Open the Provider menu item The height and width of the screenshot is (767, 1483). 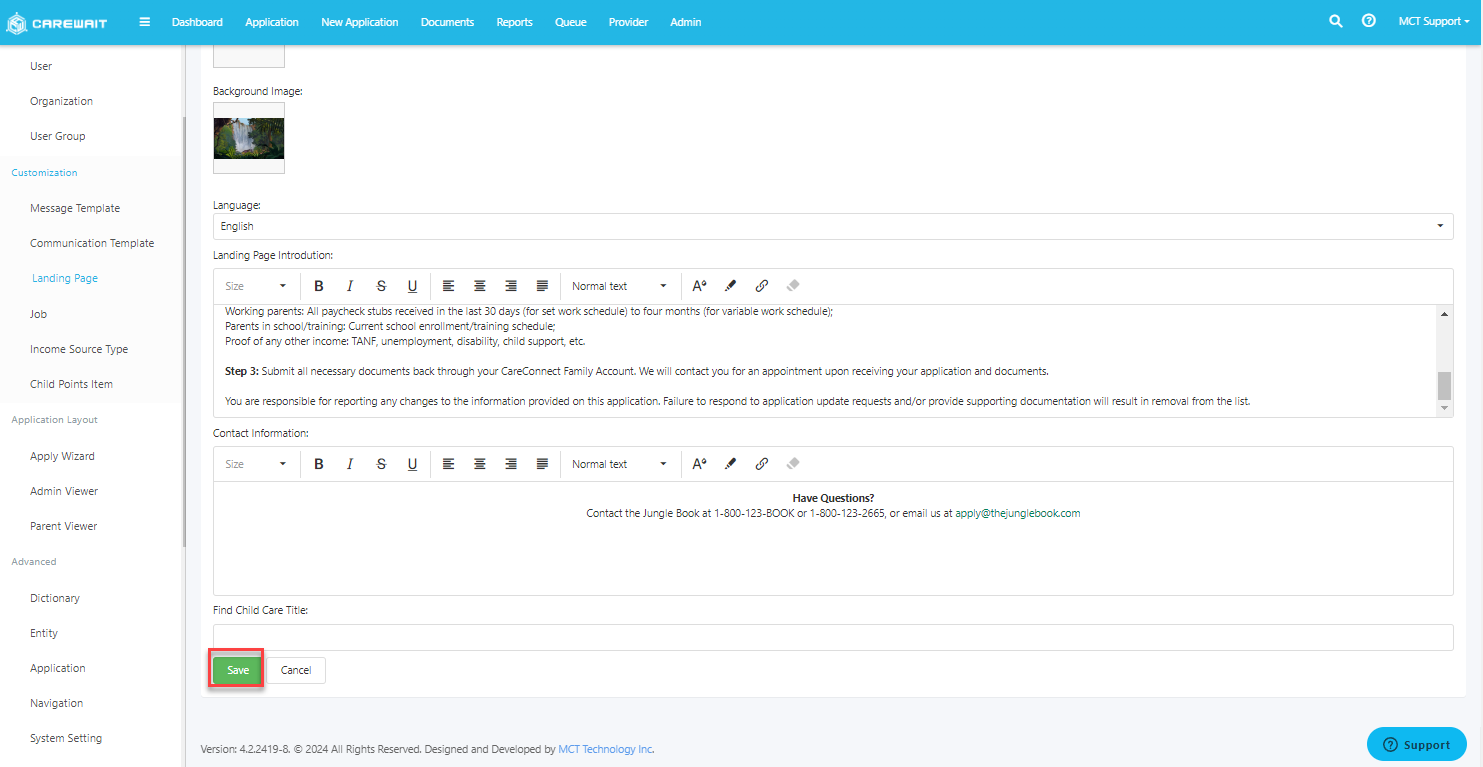pyautogui.click(x=628, y=22)
